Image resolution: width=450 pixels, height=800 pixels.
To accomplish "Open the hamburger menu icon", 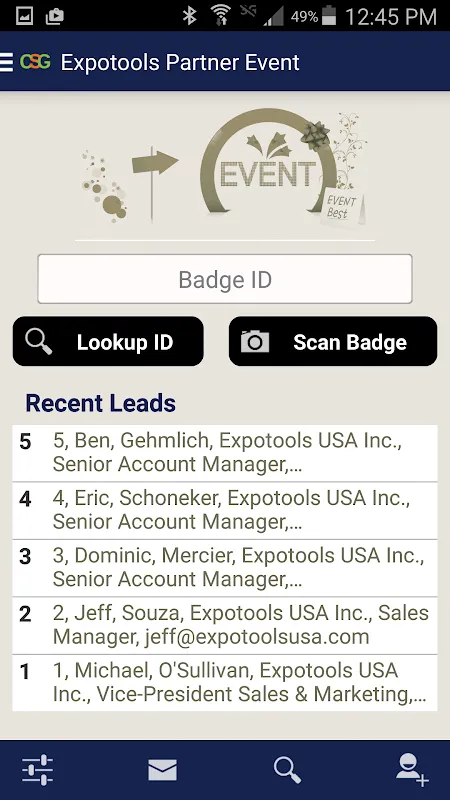I will click(x=6, y=62).
